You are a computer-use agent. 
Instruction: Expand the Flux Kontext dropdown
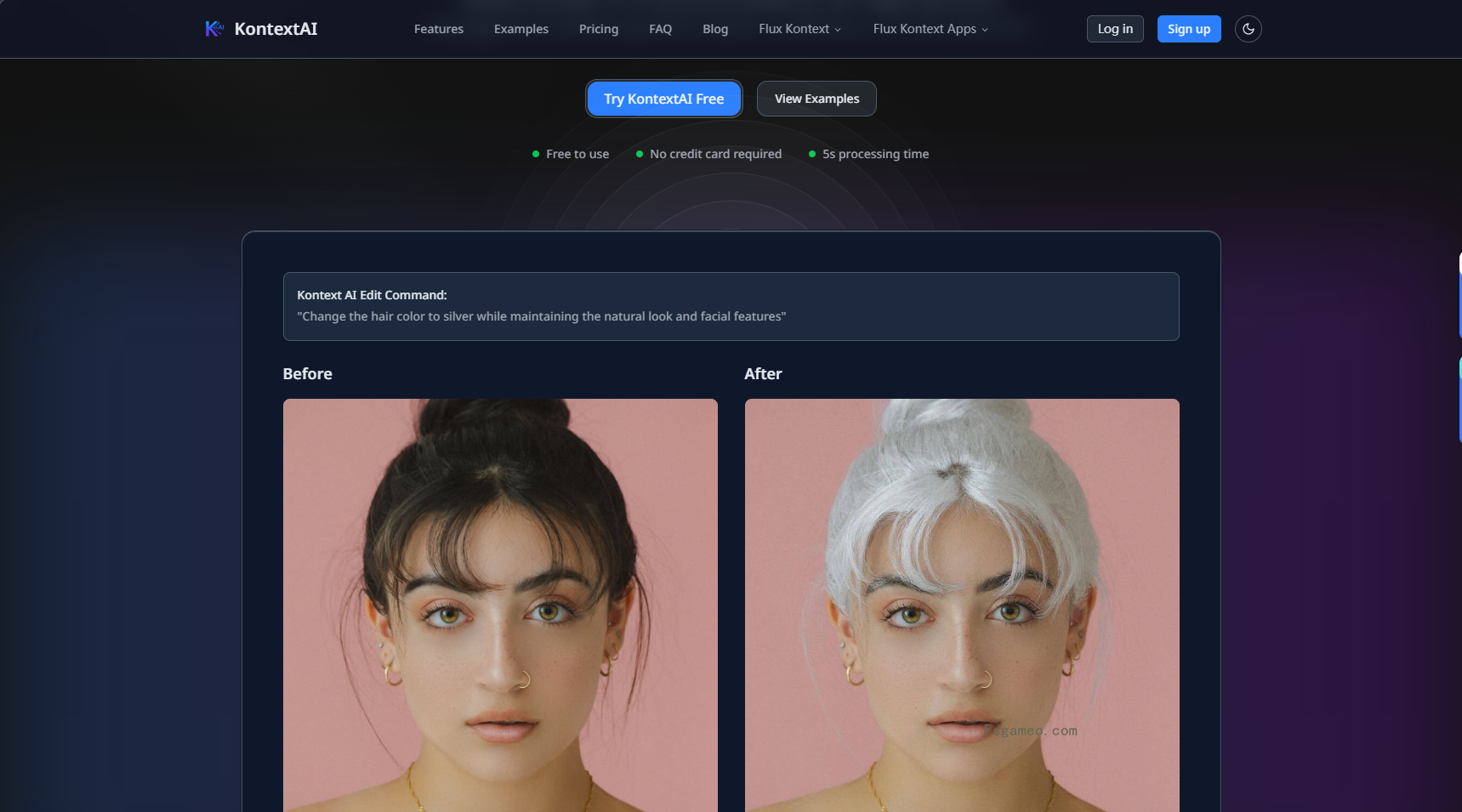[799, 29]
